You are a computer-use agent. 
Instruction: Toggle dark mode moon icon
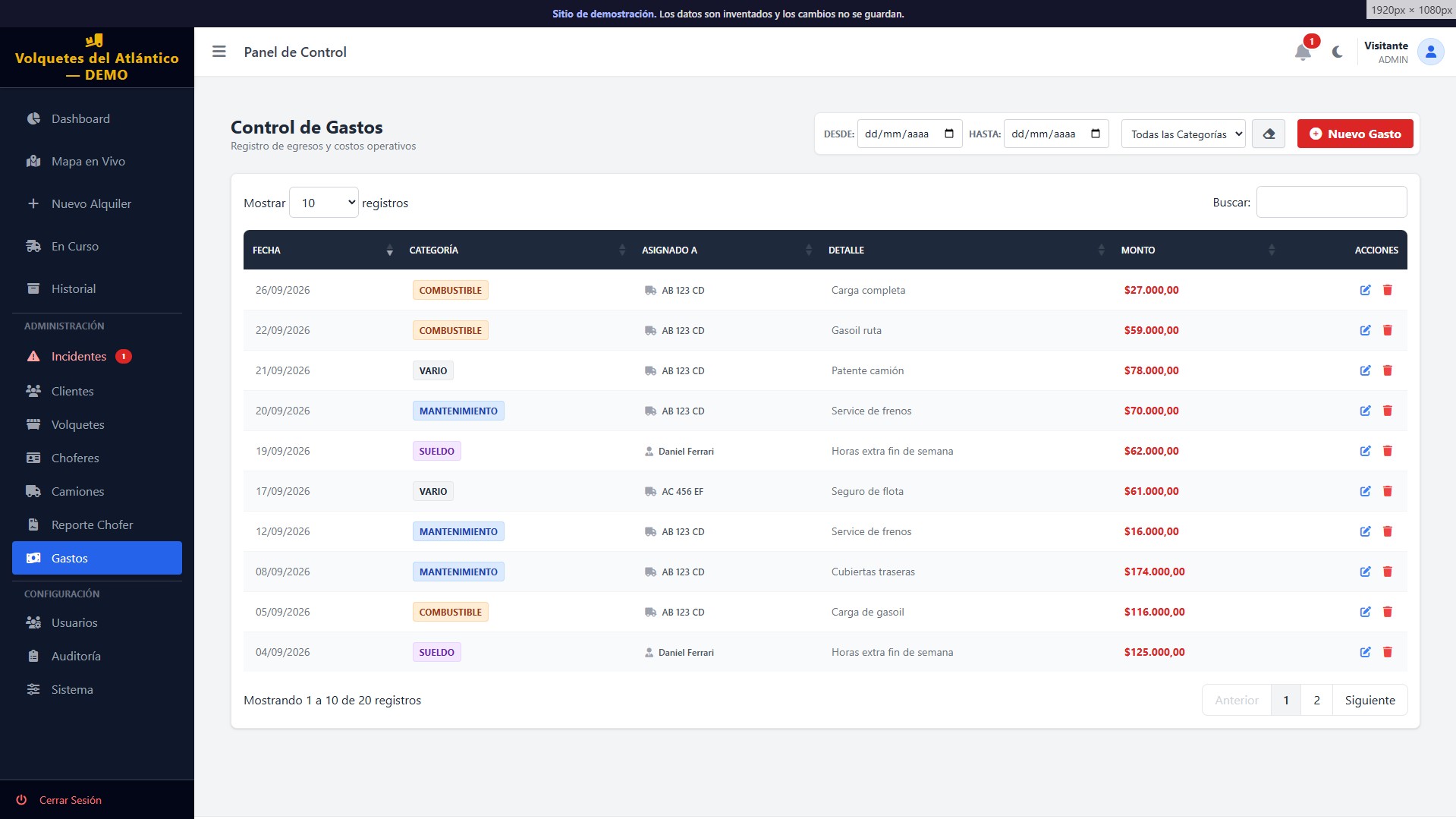[1337, 52]
